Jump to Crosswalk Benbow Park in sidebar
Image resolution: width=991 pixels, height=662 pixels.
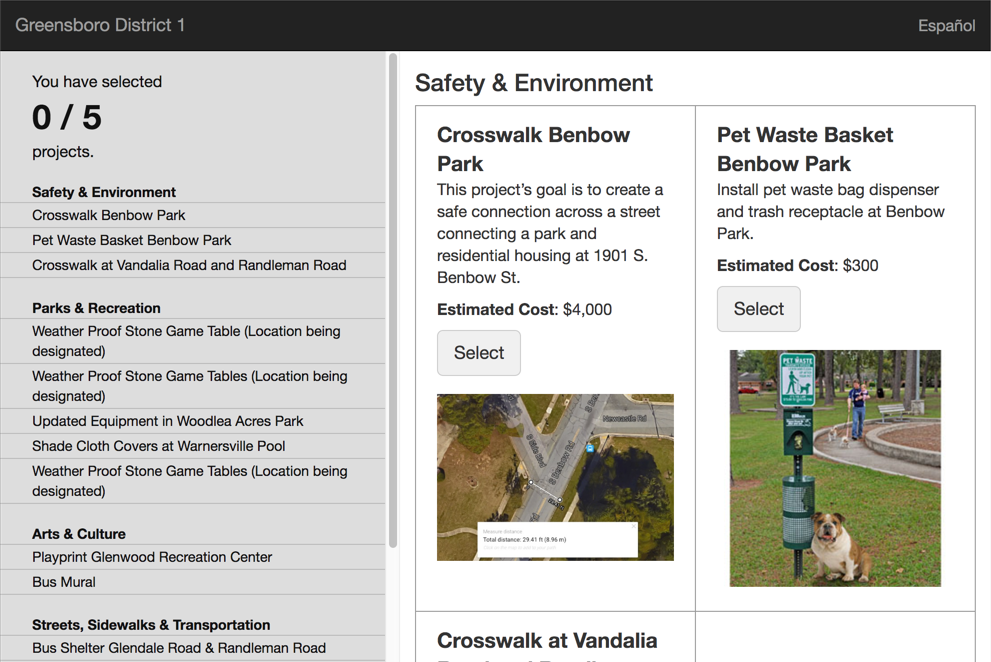point(108,215)
